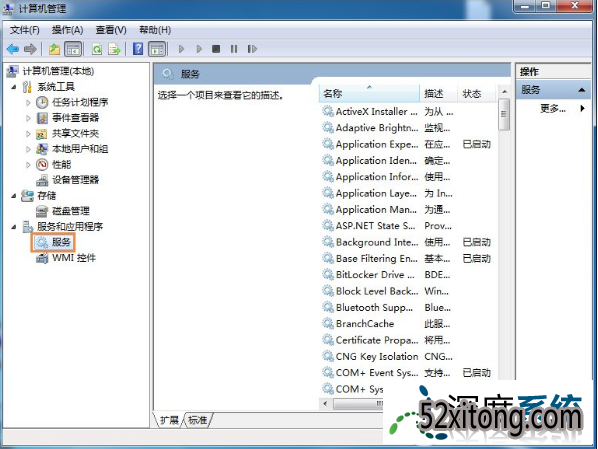Click the Pause service icon
The height and width of the screenshot is (449, 598).
234,49
